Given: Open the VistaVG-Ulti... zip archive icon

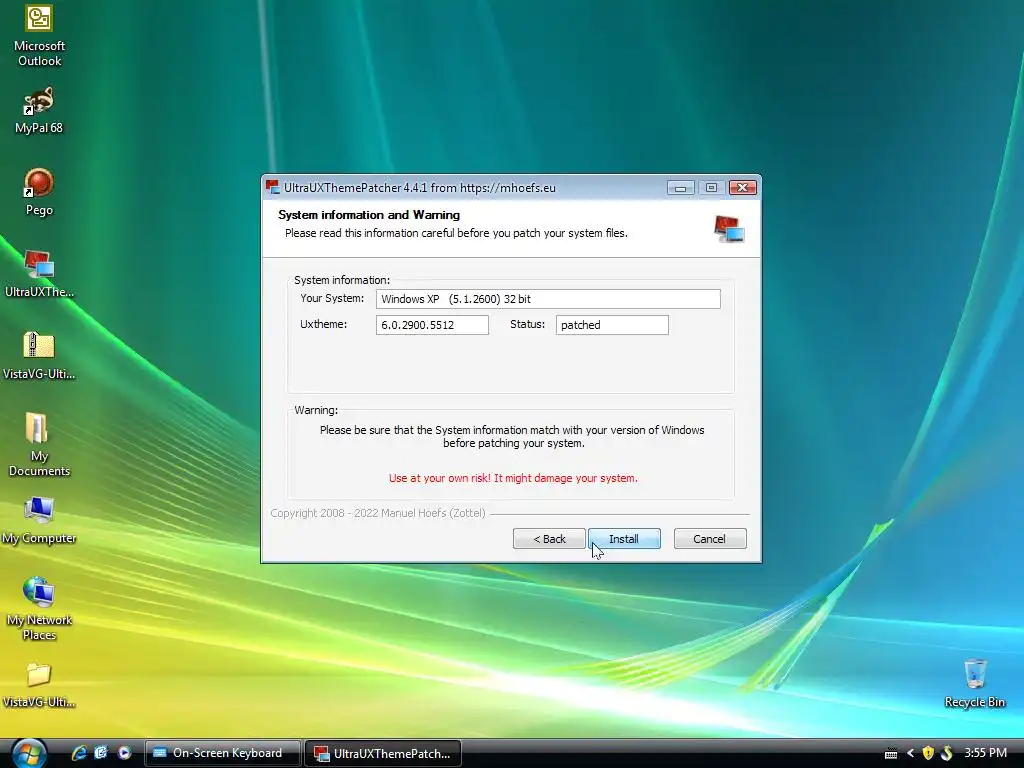Looking at the screenshot, I should coord(39,357).
